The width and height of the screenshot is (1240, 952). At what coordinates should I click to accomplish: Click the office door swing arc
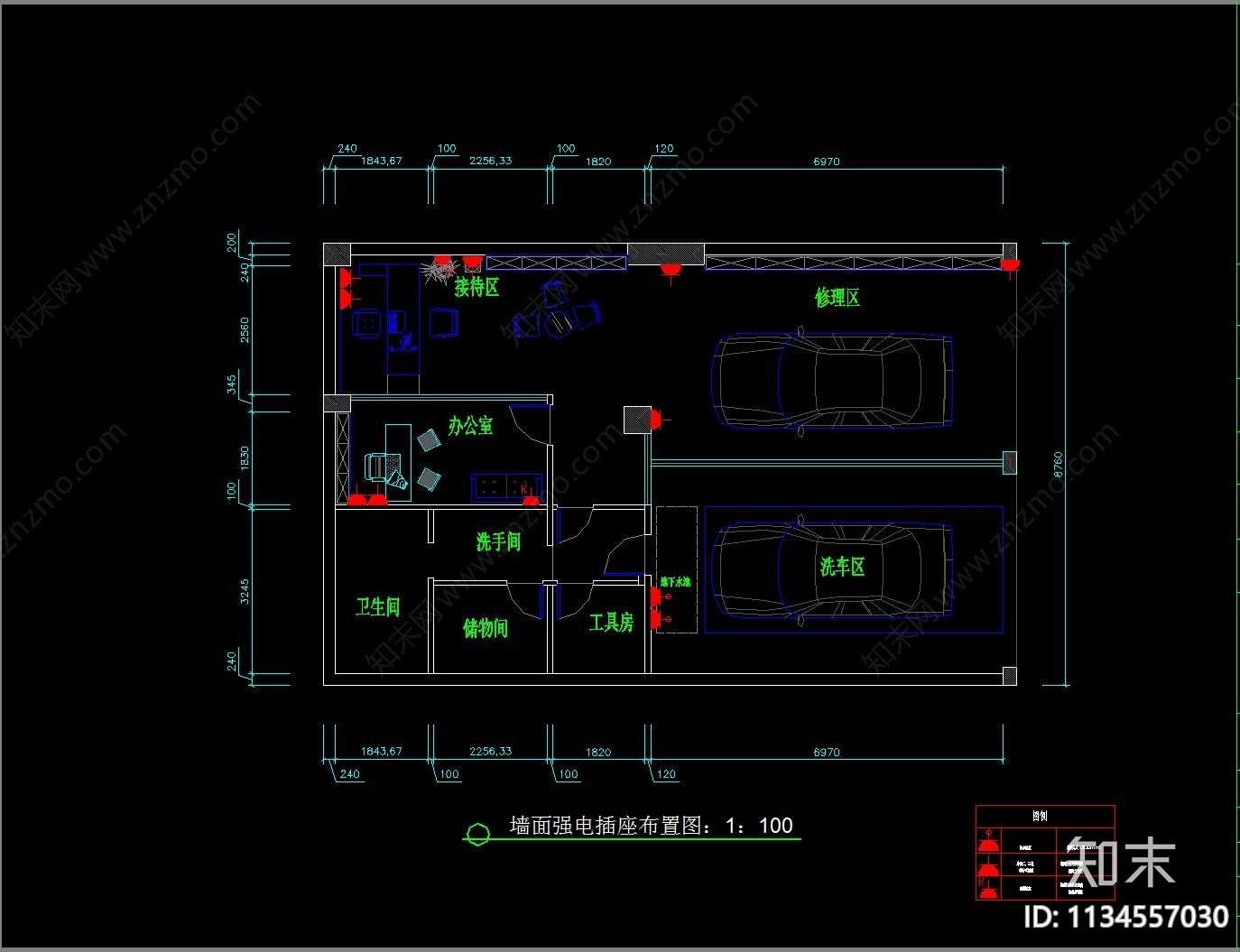click(530, 424)
